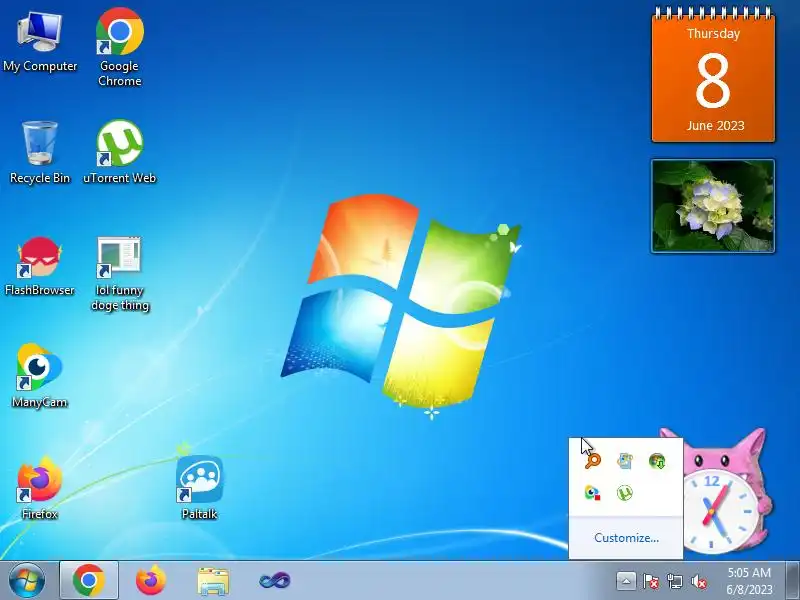This screenshot has height=600, width=800.
Task: Open the Customize... link in tray popup
Action: pyautogui.click(x=626, y=538)
